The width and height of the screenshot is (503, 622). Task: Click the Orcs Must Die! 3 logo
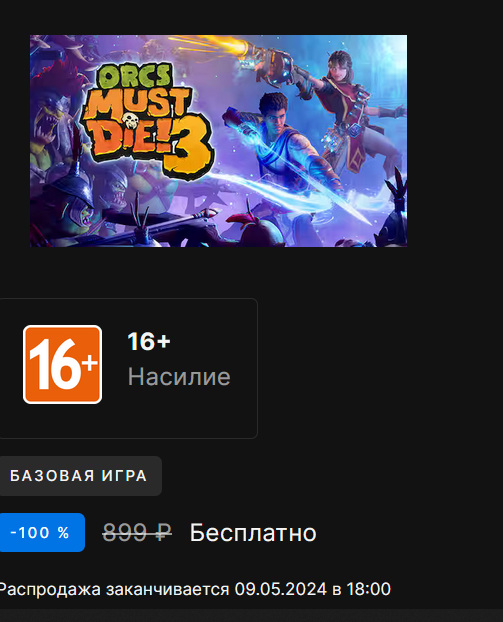(149, 119)
